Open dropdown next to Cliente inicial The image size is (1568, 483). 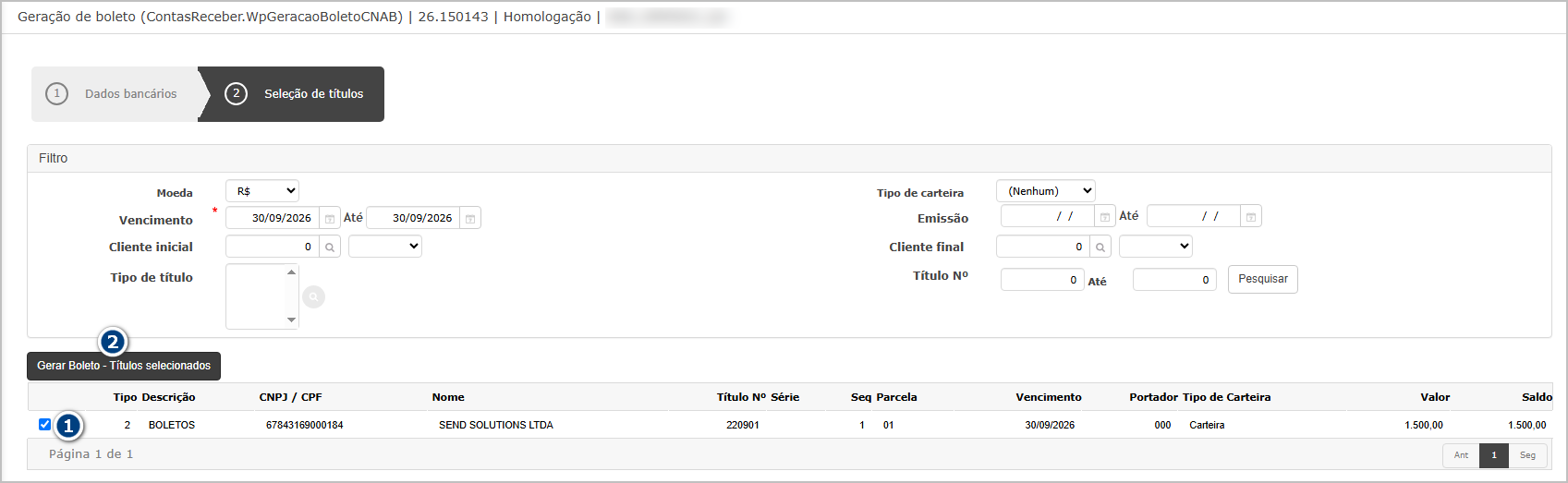(385, 247)
